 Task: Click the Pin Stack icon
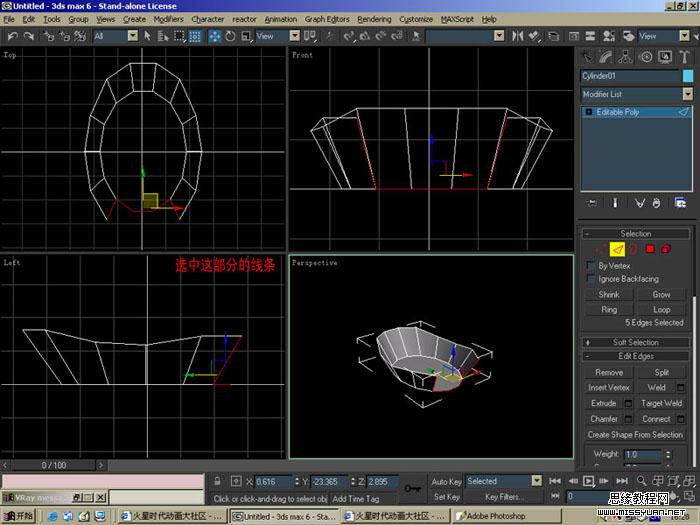coord(592,203)
